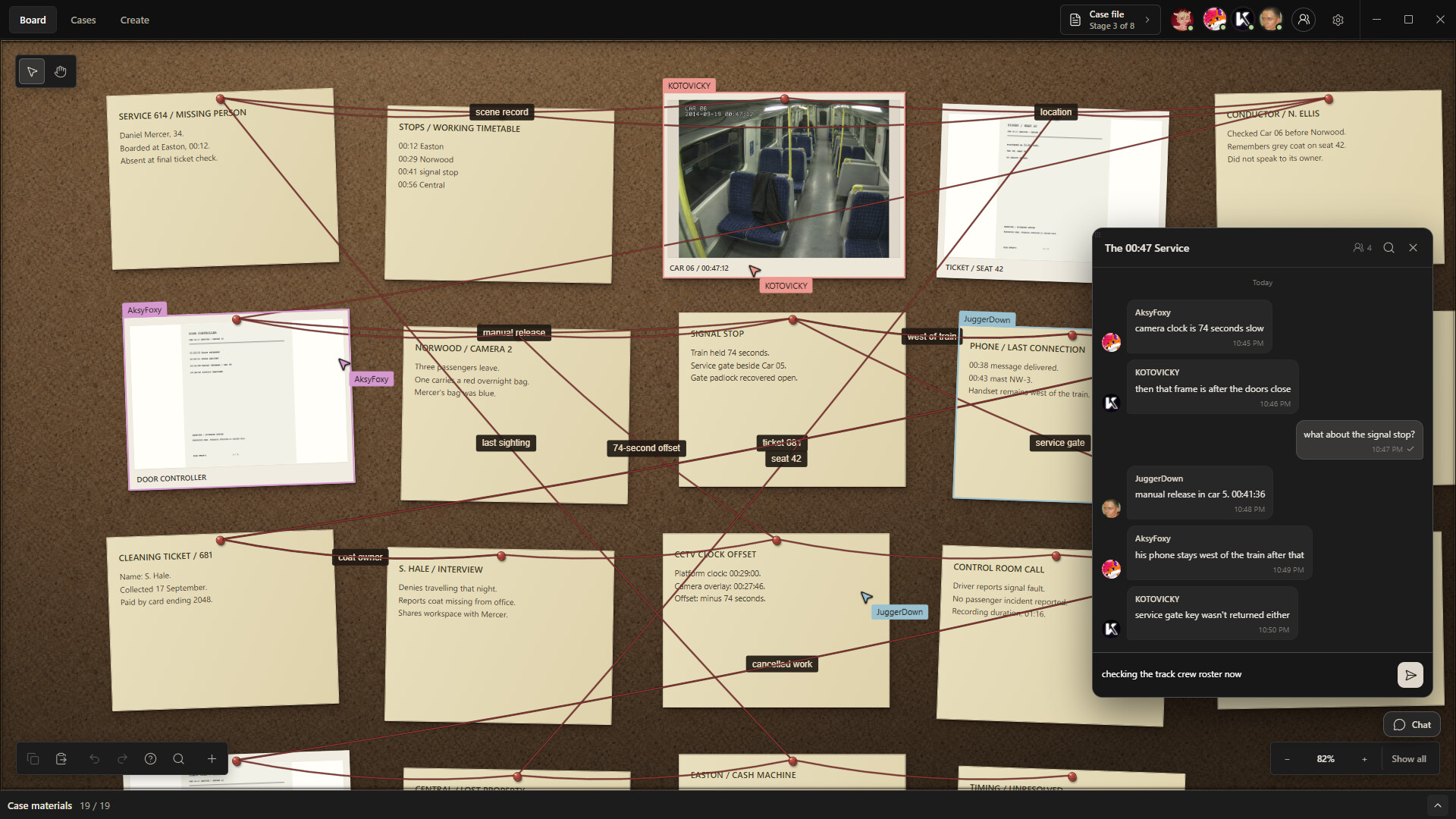The height and width of the screenshot is (819, 1456).
Task: Click the 'cancelled work' string label
Action: [x=782, y=664]
